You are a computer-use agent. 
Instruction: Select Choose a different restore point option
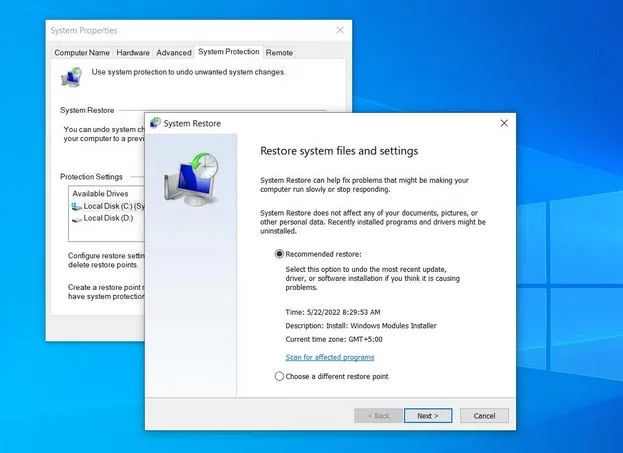279,376
